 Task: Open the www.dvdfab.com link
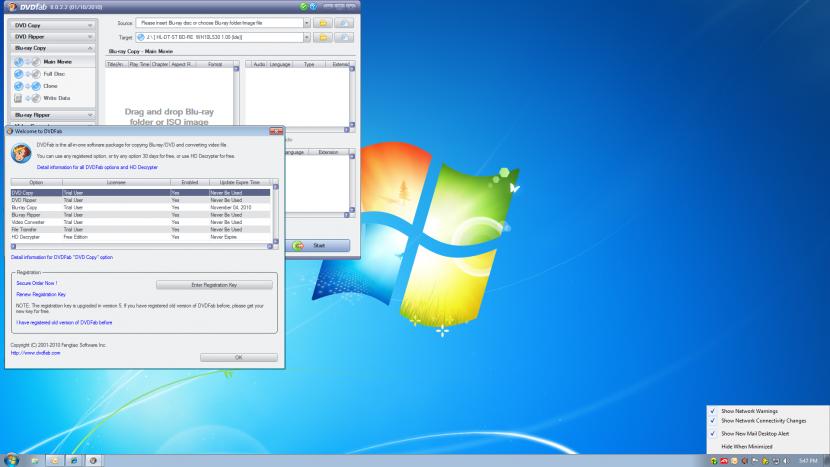pyautogui.click(x=35, y=353)
